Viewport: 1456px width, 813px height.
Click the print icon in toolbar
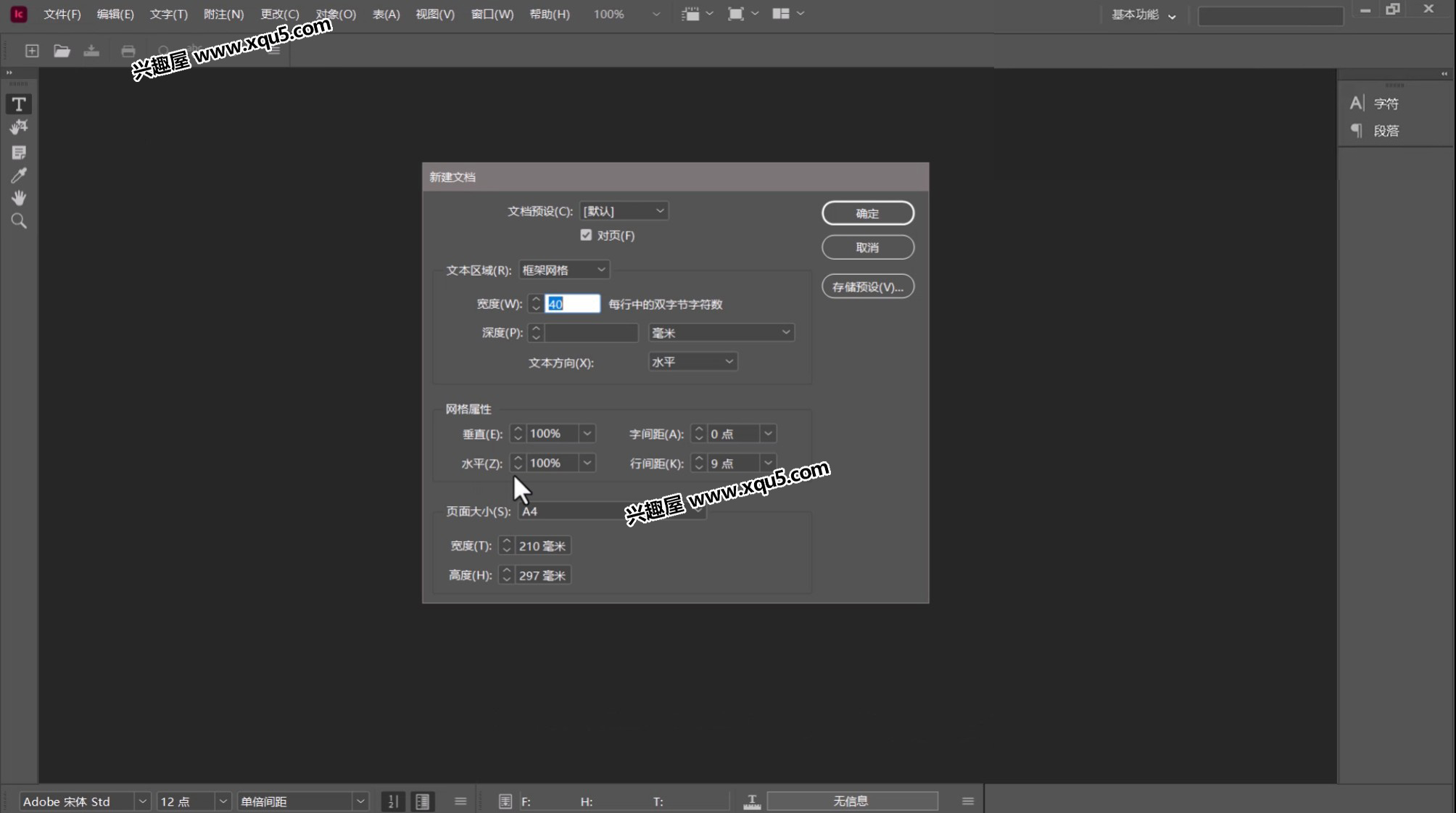[128, 51]
